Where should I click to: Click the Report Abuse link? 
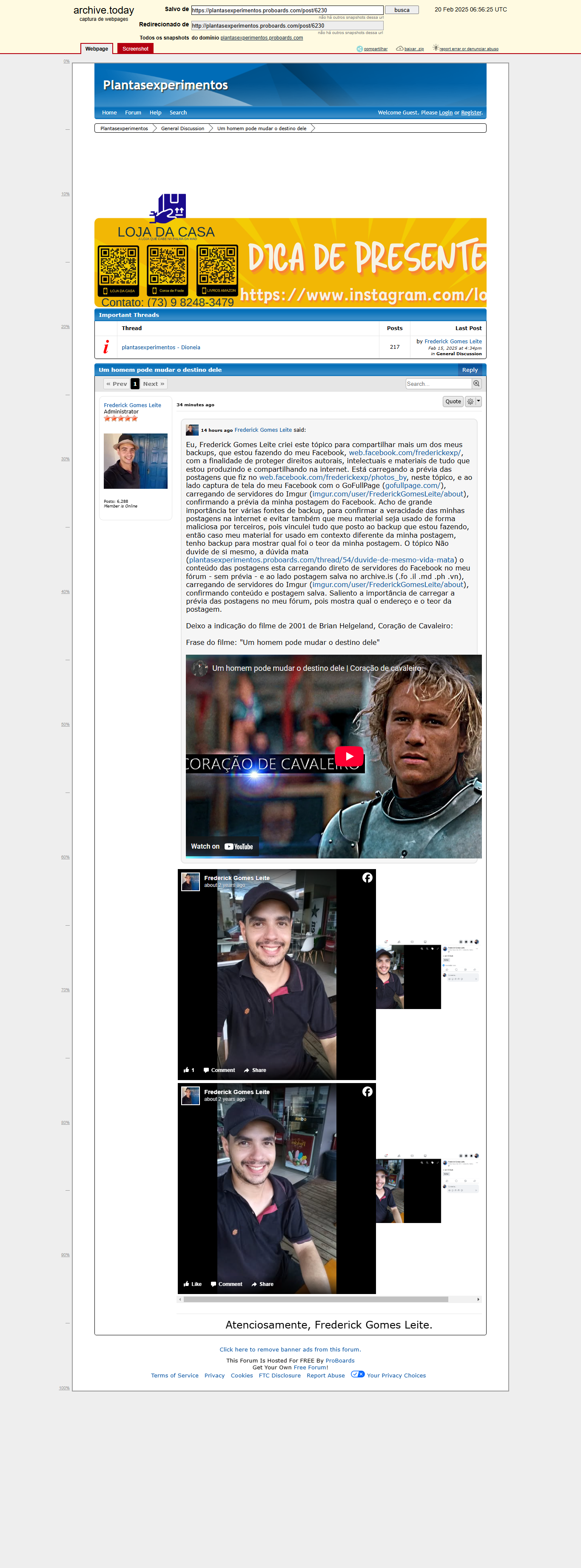[325, 1376]
